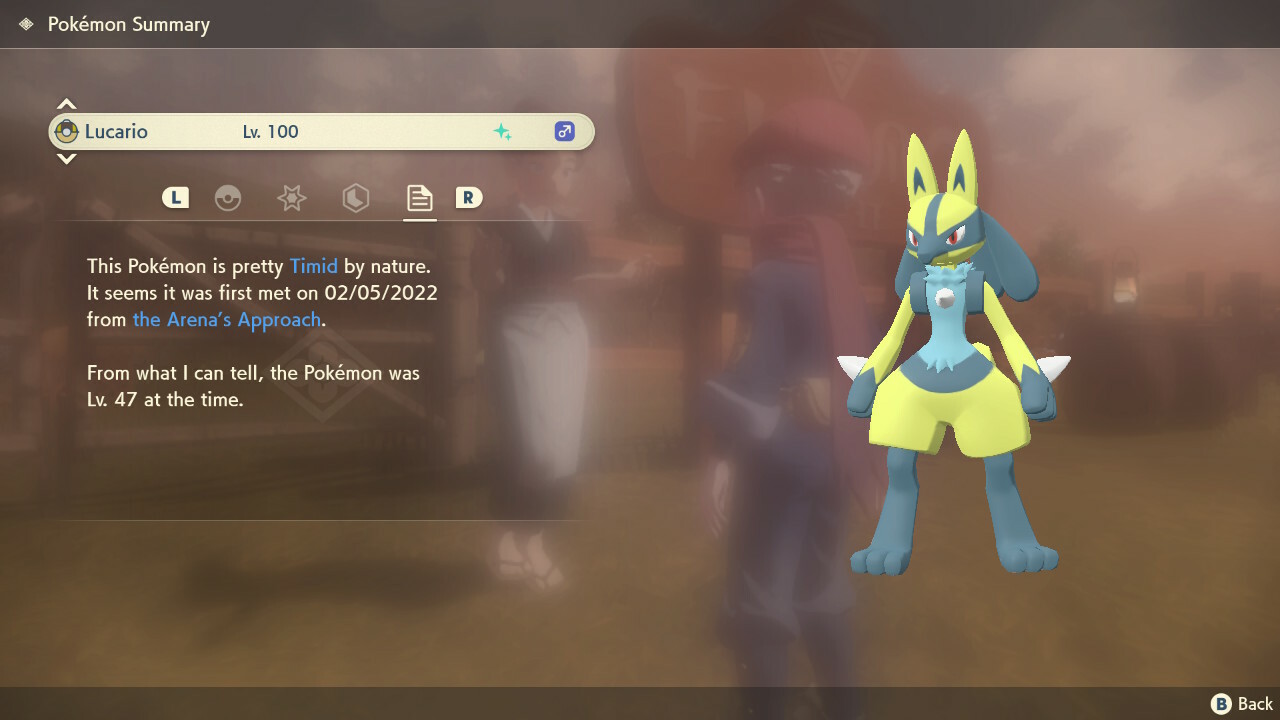
Task: Click the Pokémon Summary title
Action: 129,24
